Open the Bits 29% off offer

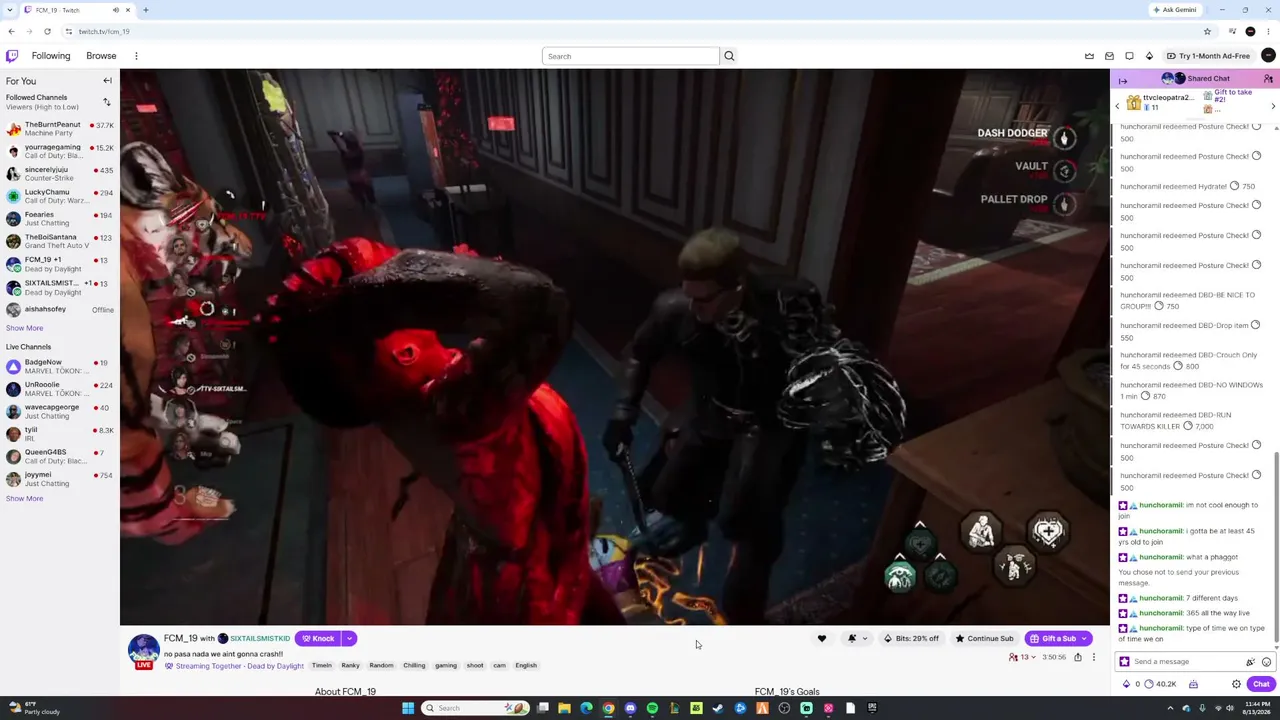pos(912,639)
